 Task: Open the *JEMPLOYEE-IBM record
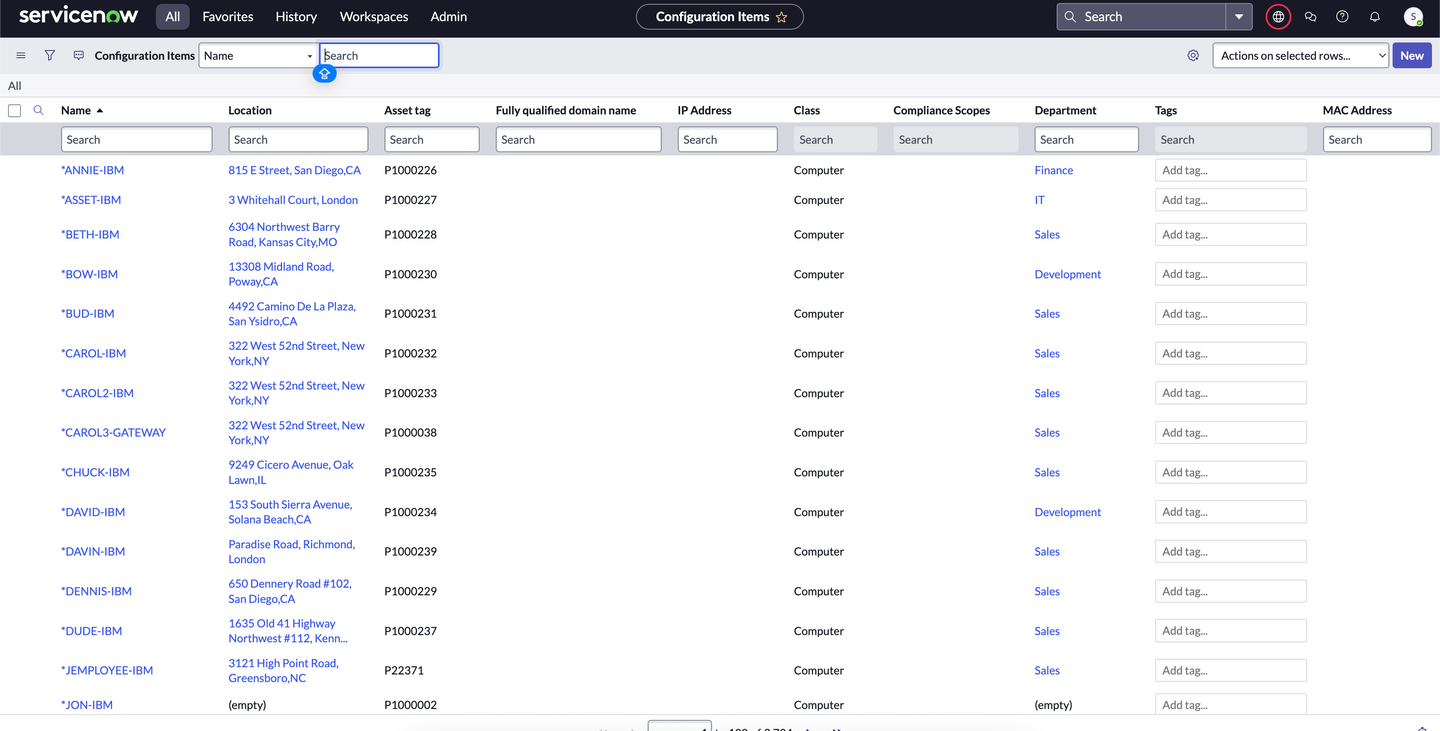[x=107, y=671]
